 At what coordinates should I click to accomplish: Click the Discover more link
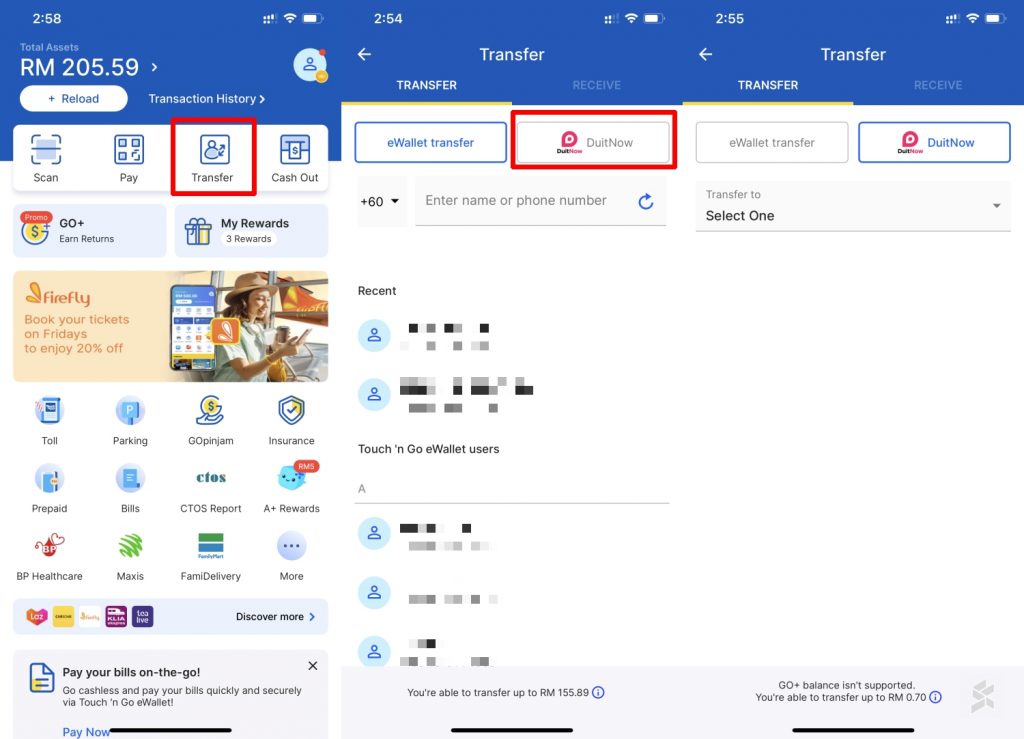pyautogui.click(x=275, y=617)
